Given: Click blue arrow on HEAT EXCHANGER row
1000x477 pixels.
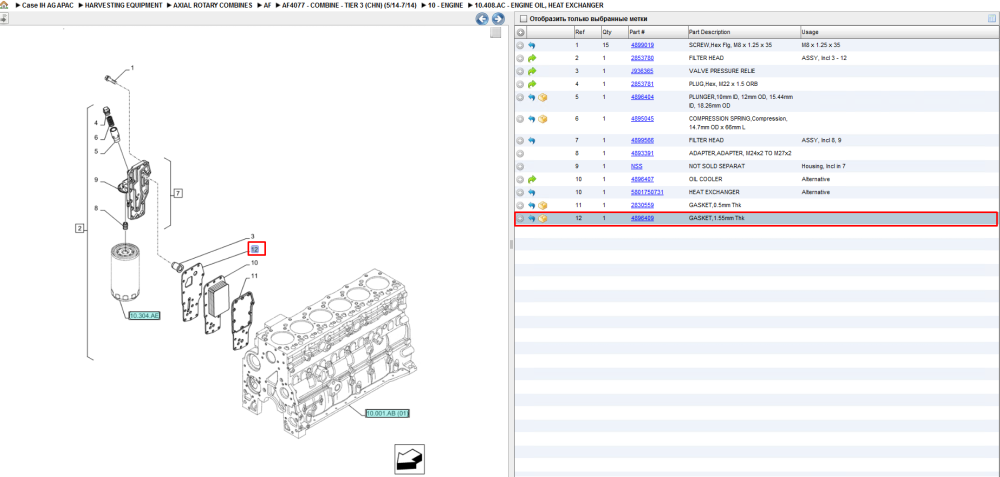Looking at the screenshot, I should [x=531, y=192].
